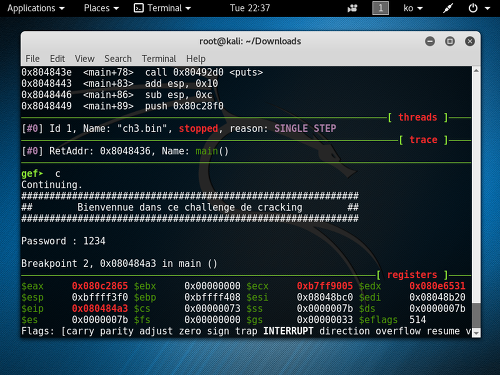500x375 pixels.
Task: Click the address 0x8048449 at main+89
Action: click(x=46, y=106)
